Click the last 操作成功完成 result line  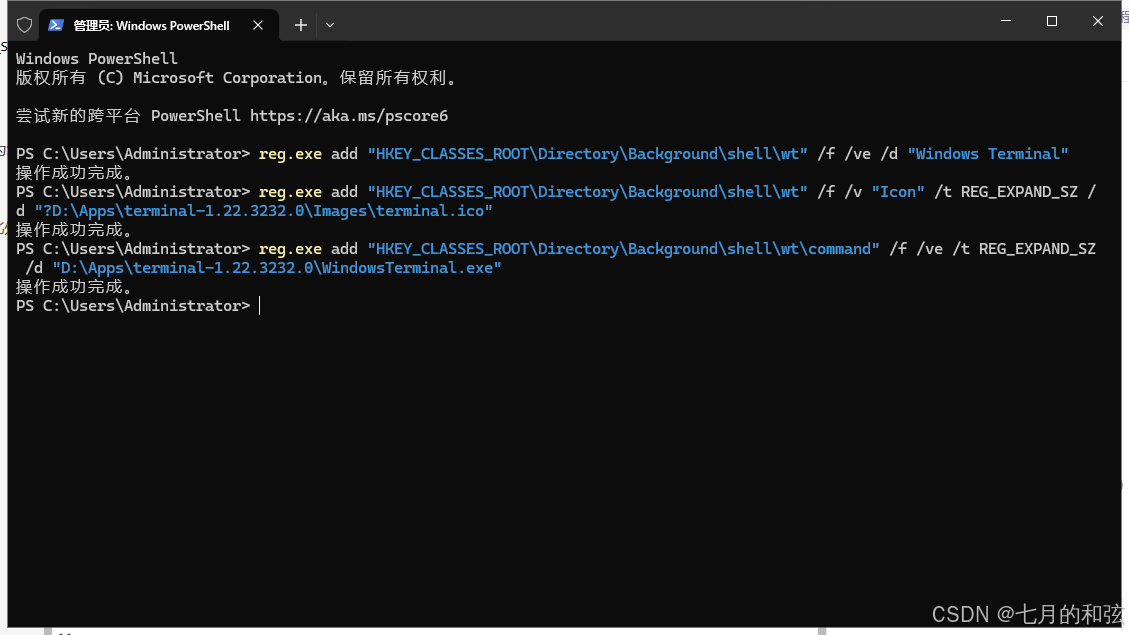point(74,287)
